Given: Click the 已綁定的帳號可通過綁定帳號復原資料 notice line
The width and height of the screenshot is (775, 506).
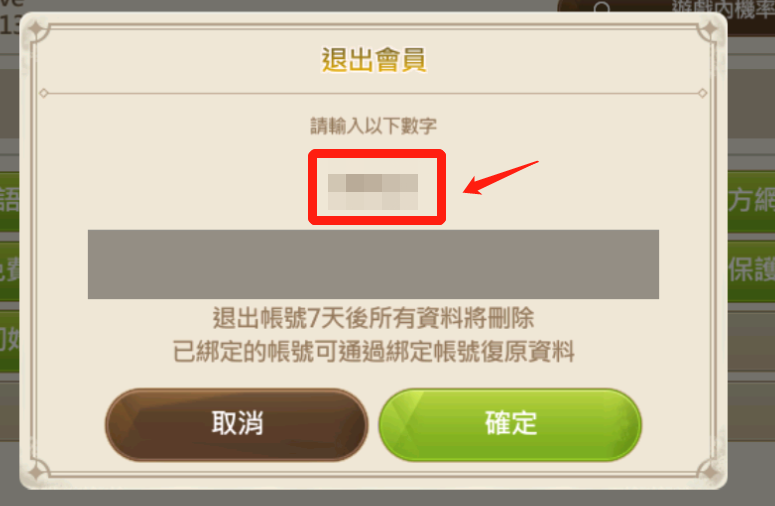Looking at the screenshot, I should pyautogui.click(x=374, y=351).
